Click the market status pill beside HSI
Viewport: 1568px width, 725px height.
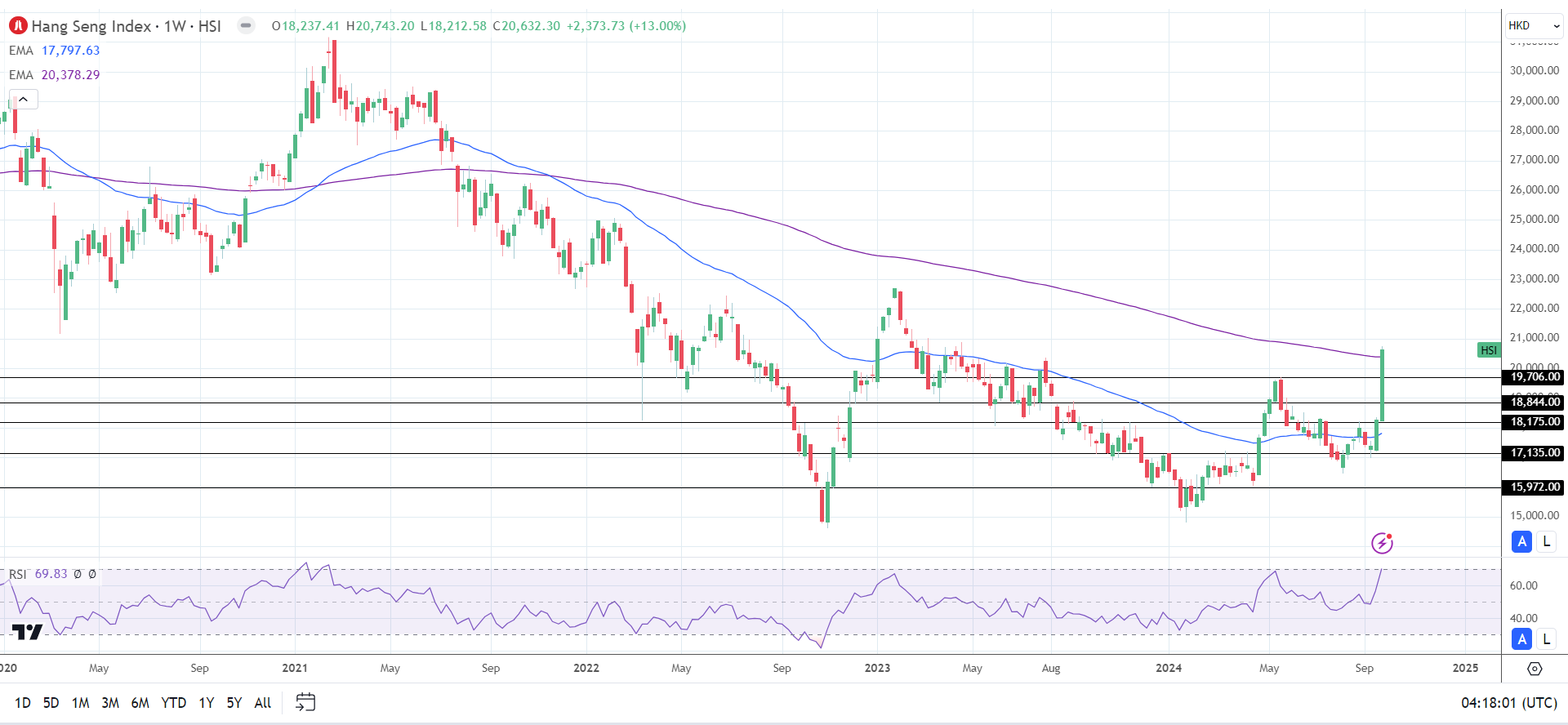[x=246, y=25]
